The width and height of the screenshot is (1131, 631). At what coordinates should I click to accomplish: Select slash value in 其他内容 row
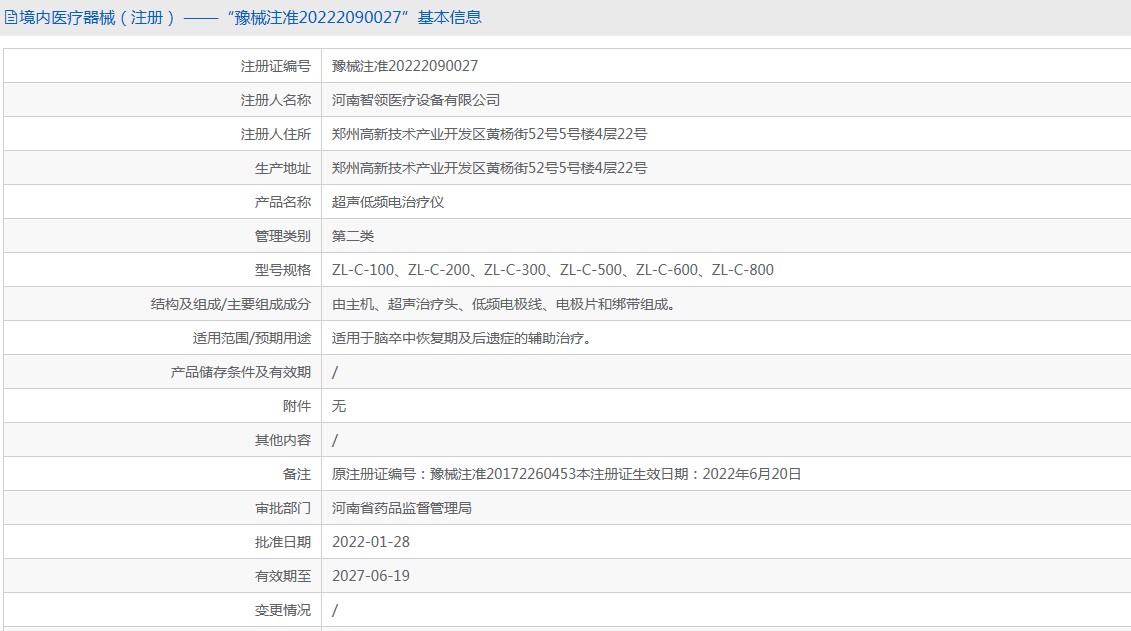coord(335,440)
